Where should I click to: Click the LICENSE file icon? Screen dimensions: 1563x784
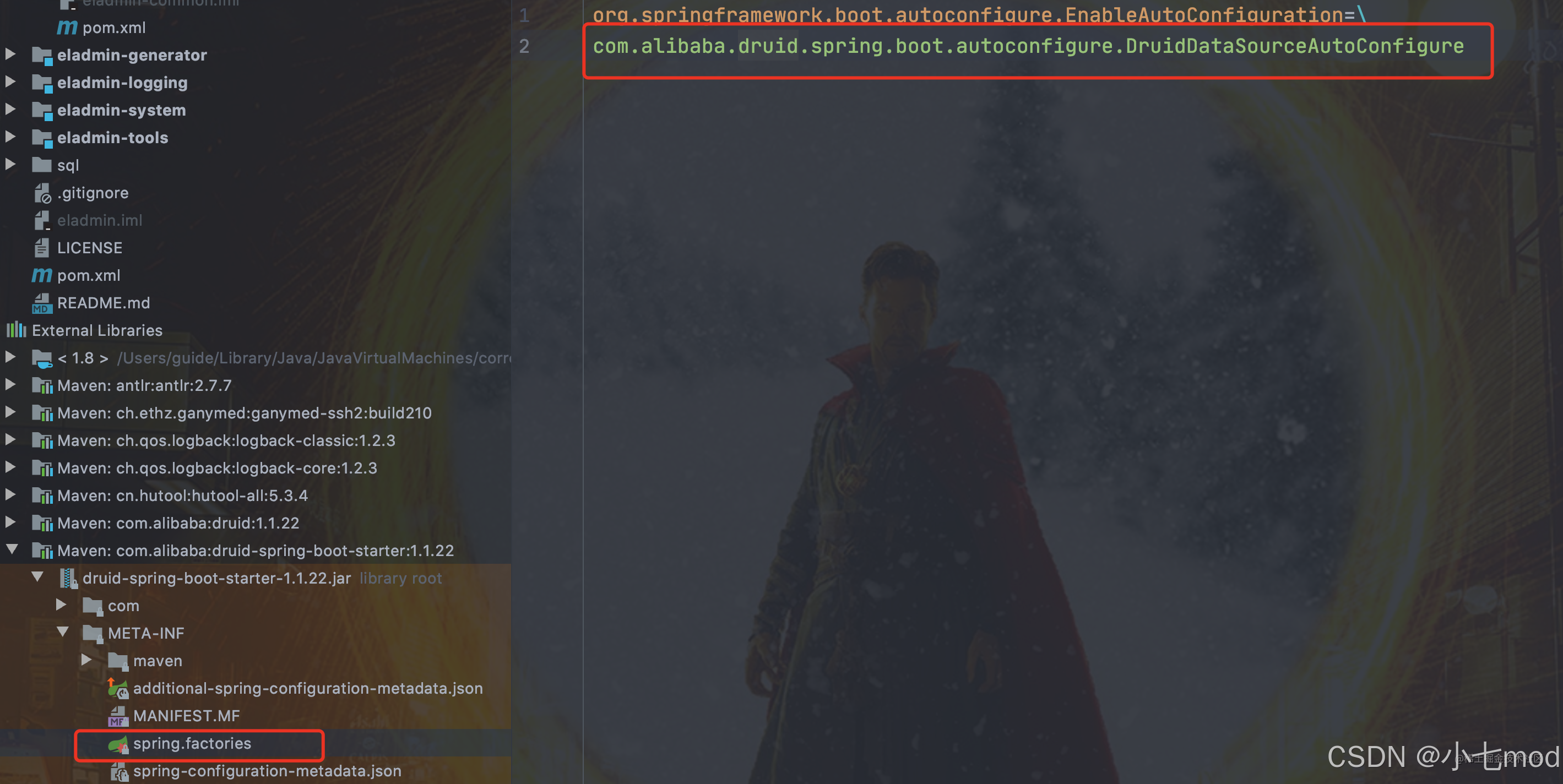coord(41,248)
